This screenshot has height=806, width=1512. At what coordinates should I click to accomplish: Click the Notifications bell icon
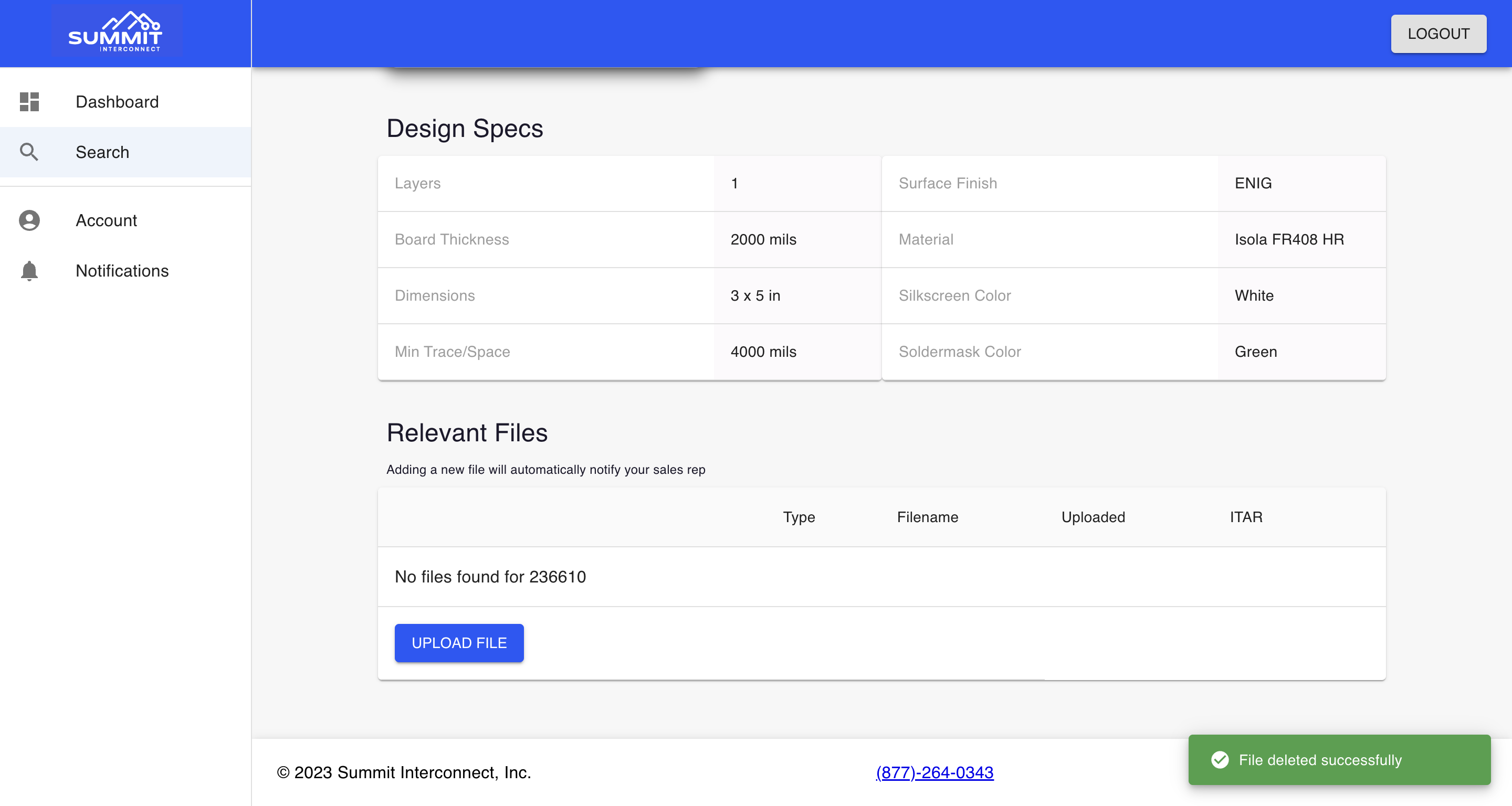29,271
